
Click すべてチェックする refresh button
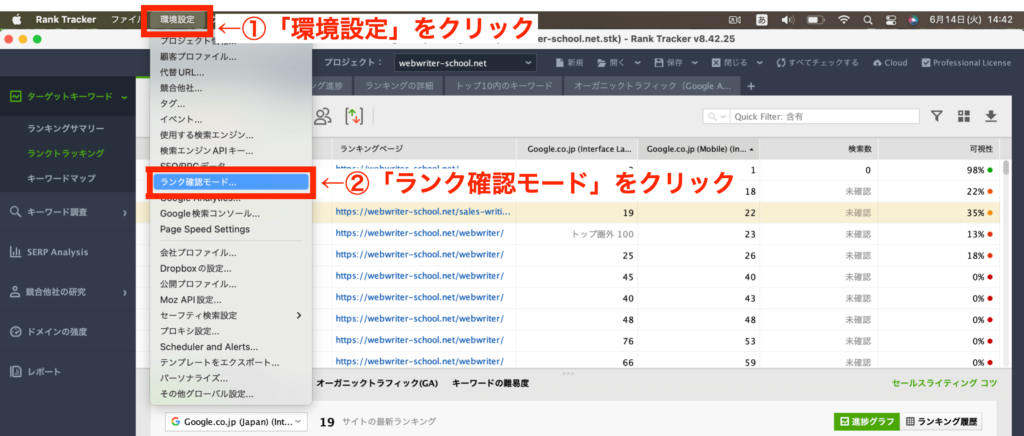pyautogui.click(x=817, y=63)
